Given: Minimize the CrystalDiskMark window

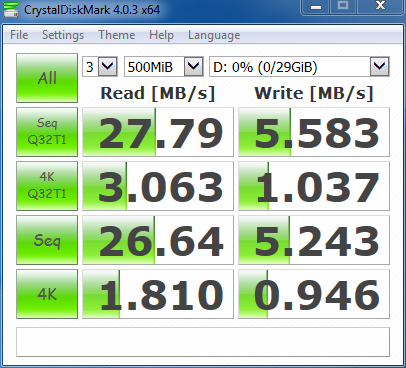Looking at the screenshot, I should point(316,7).
